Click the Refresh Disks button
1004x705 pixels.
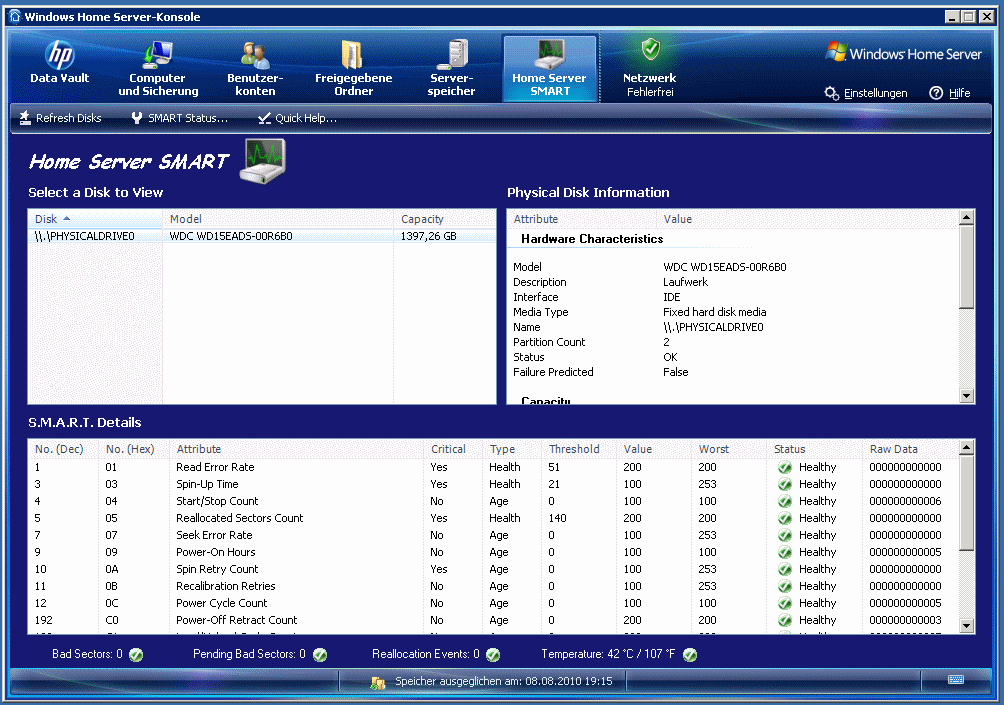click(60, 118)
